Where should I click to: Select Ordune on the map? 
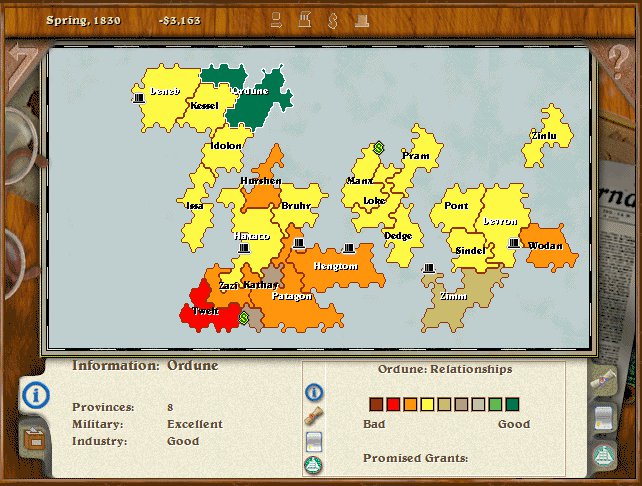point(250,91)
